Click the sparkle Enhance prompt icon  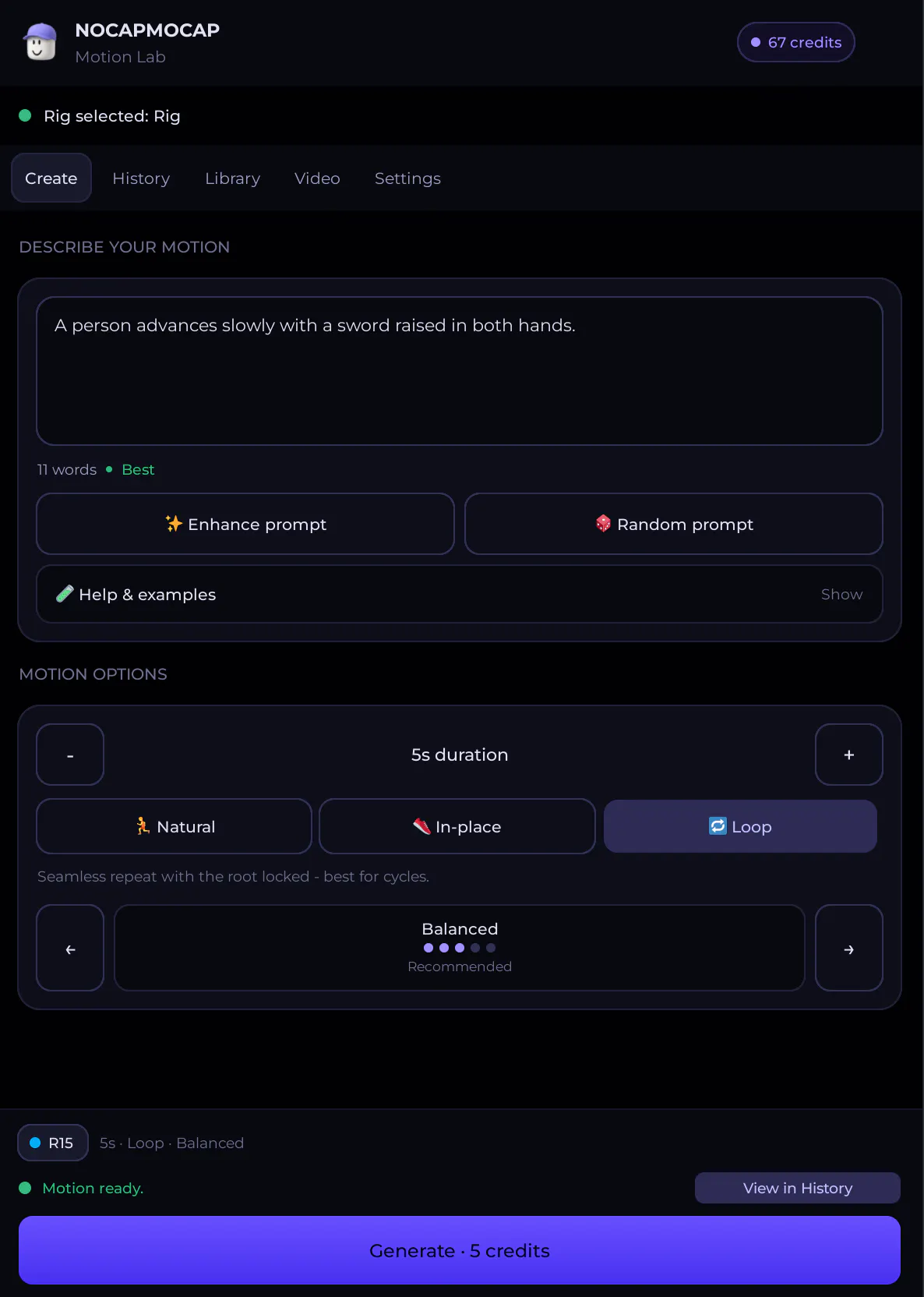[x=174, y=524]
